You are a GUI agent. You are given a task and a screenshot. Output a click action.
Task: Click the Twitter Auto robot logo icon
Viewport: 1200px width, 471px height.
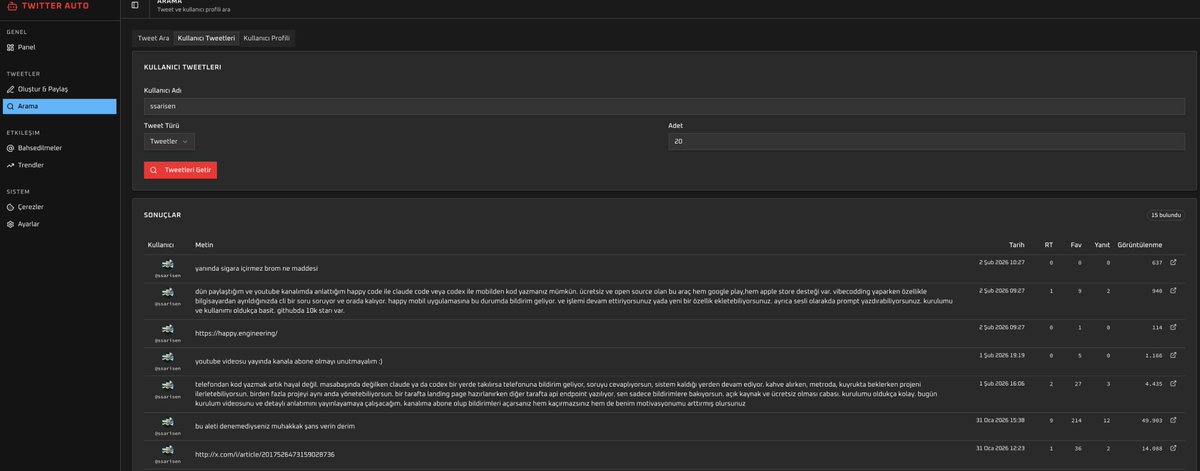pyautogui.click(x=10, y=5)
